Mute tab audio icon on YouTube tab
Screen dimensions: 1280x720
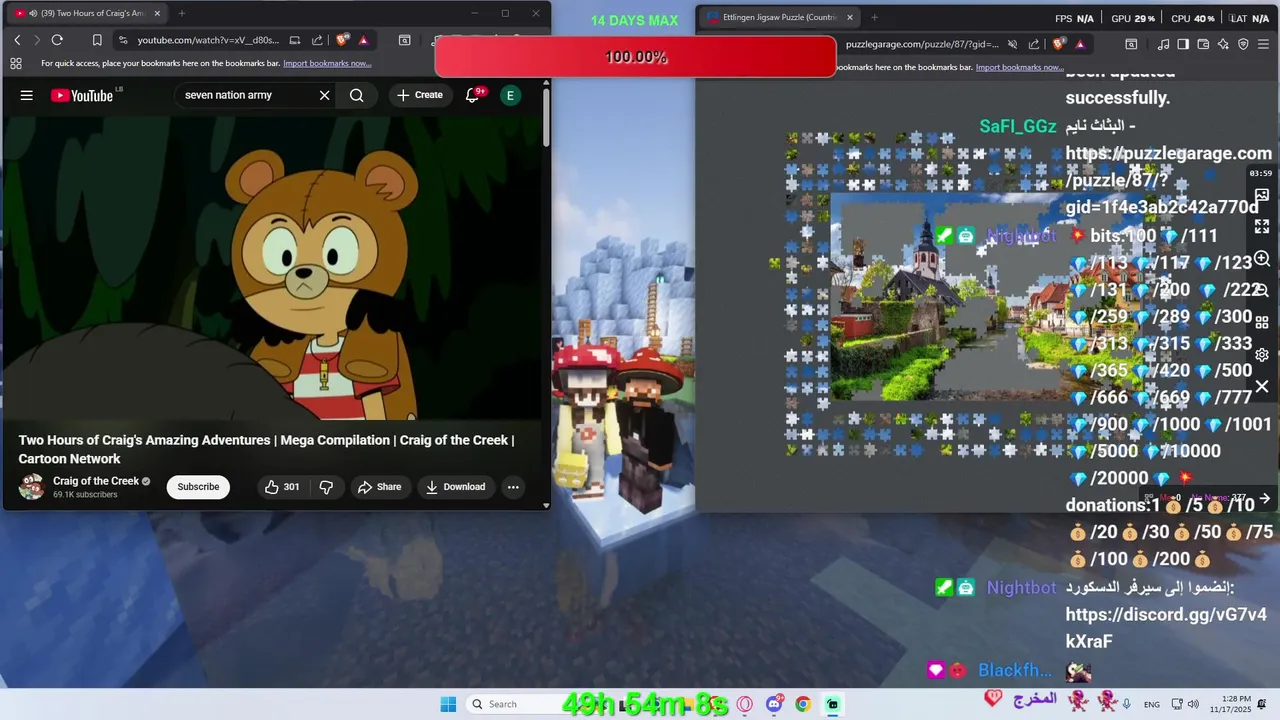(33, 13)
